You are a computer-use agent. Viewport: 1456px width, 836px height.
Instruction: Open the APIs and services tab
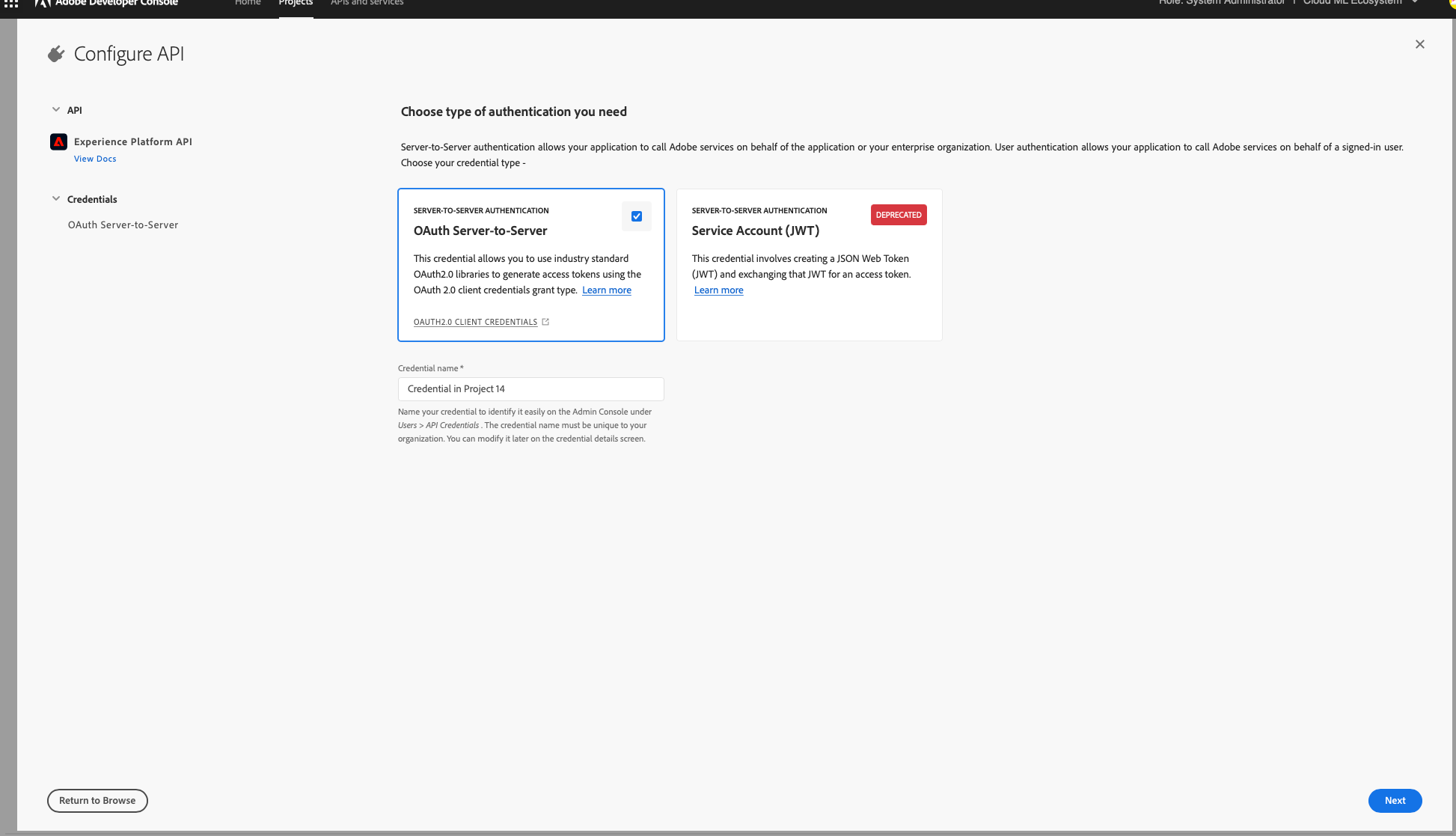(x=367, y=4)
